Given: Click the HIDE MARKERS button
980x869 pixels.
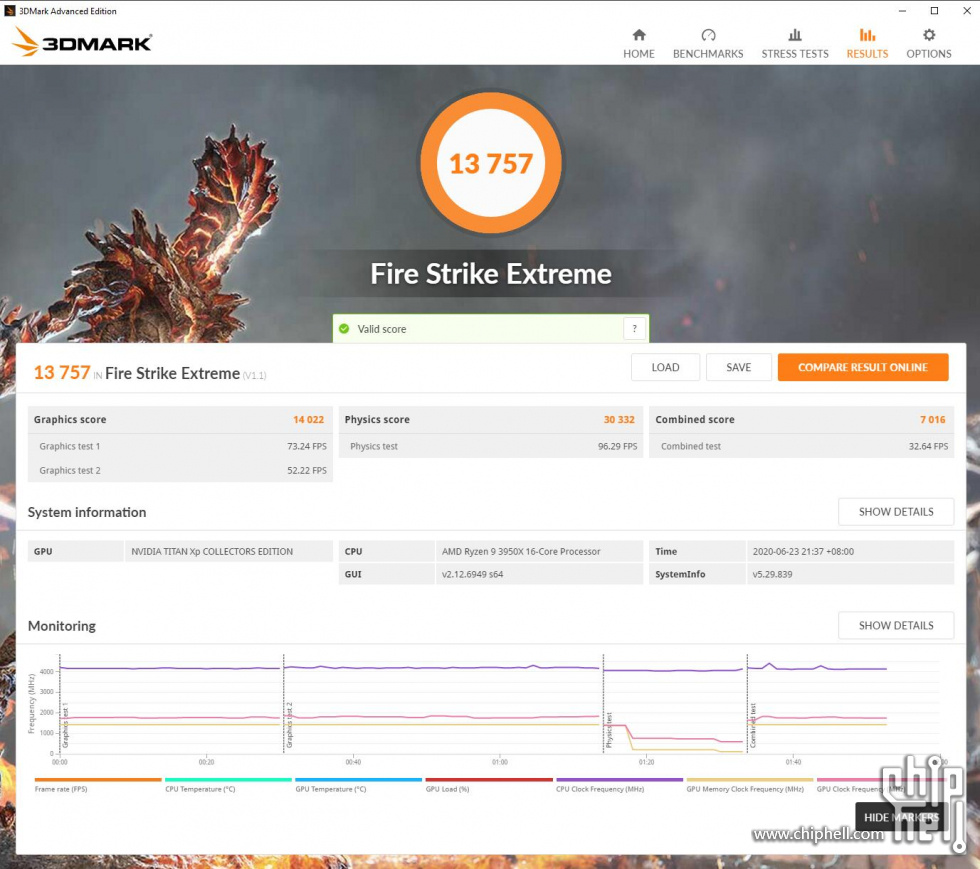Looking at the screenshot, I should pos(901,817).
